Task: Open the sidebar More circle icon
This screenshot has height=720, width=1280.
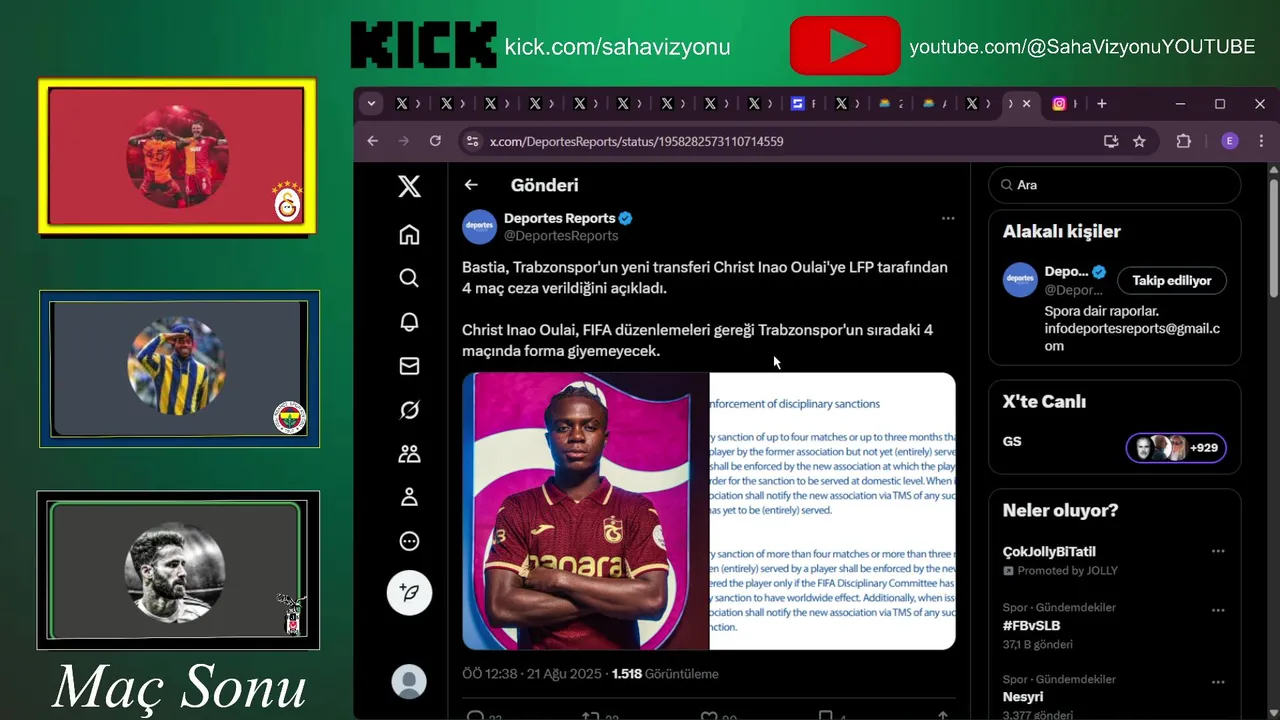Action: click(x=409, y=541)
